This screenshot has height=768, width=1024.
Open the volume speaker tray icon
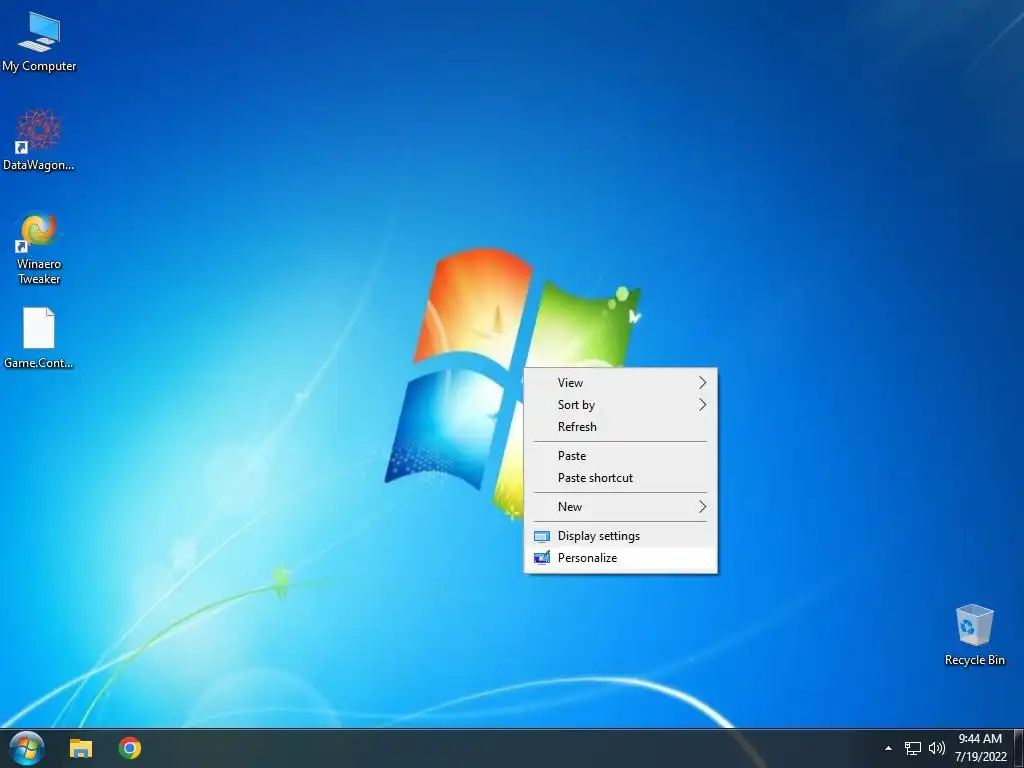tap(937, 748)
